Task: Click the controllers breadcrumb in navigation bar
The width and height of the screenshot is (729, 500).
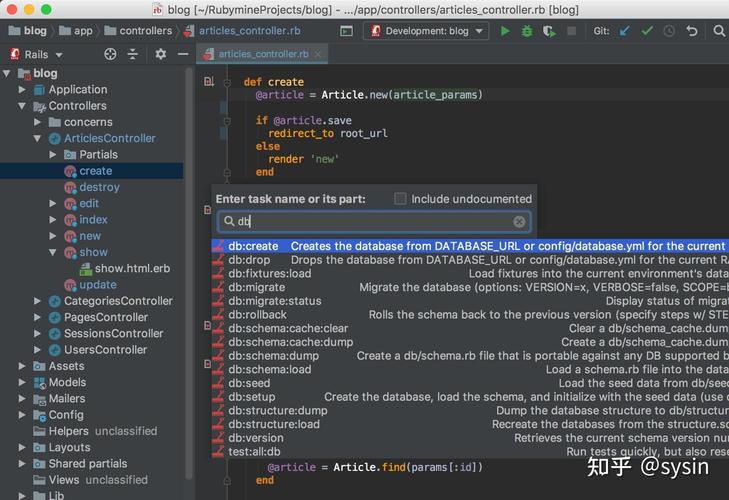Action: (x=145, y=31)
